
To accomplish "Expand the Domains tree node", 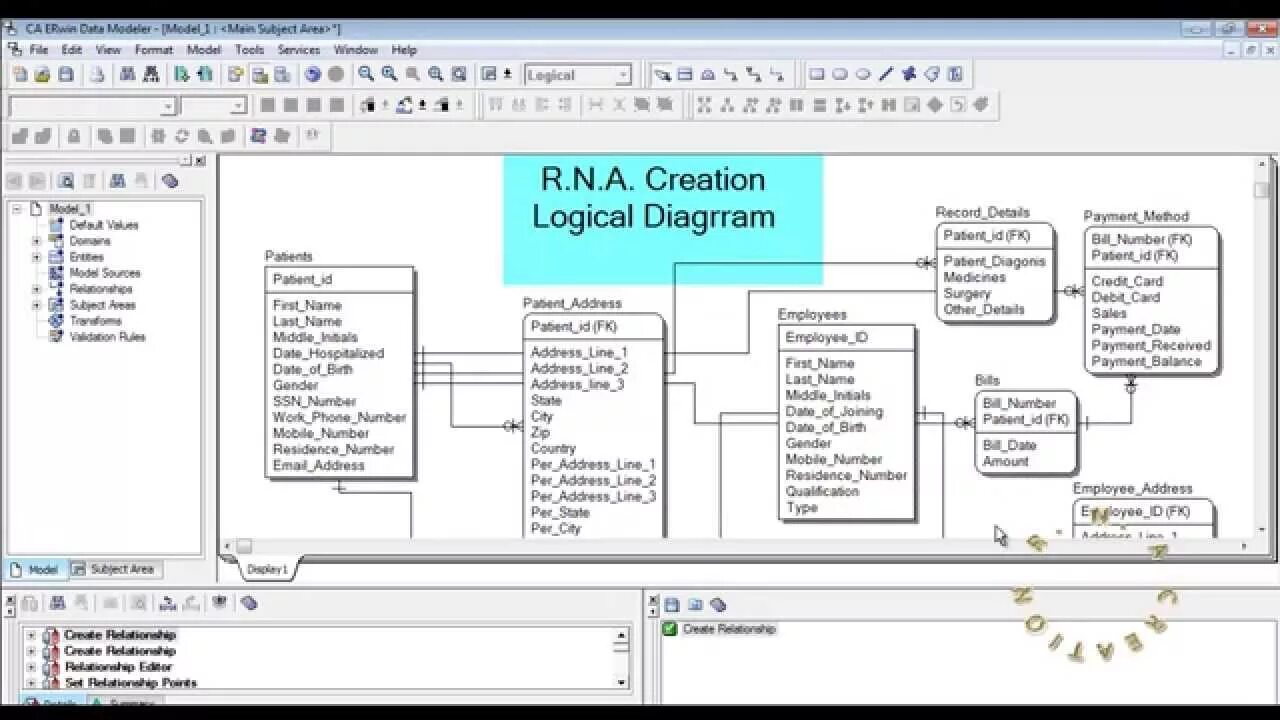I will click(x=37, y=241).
